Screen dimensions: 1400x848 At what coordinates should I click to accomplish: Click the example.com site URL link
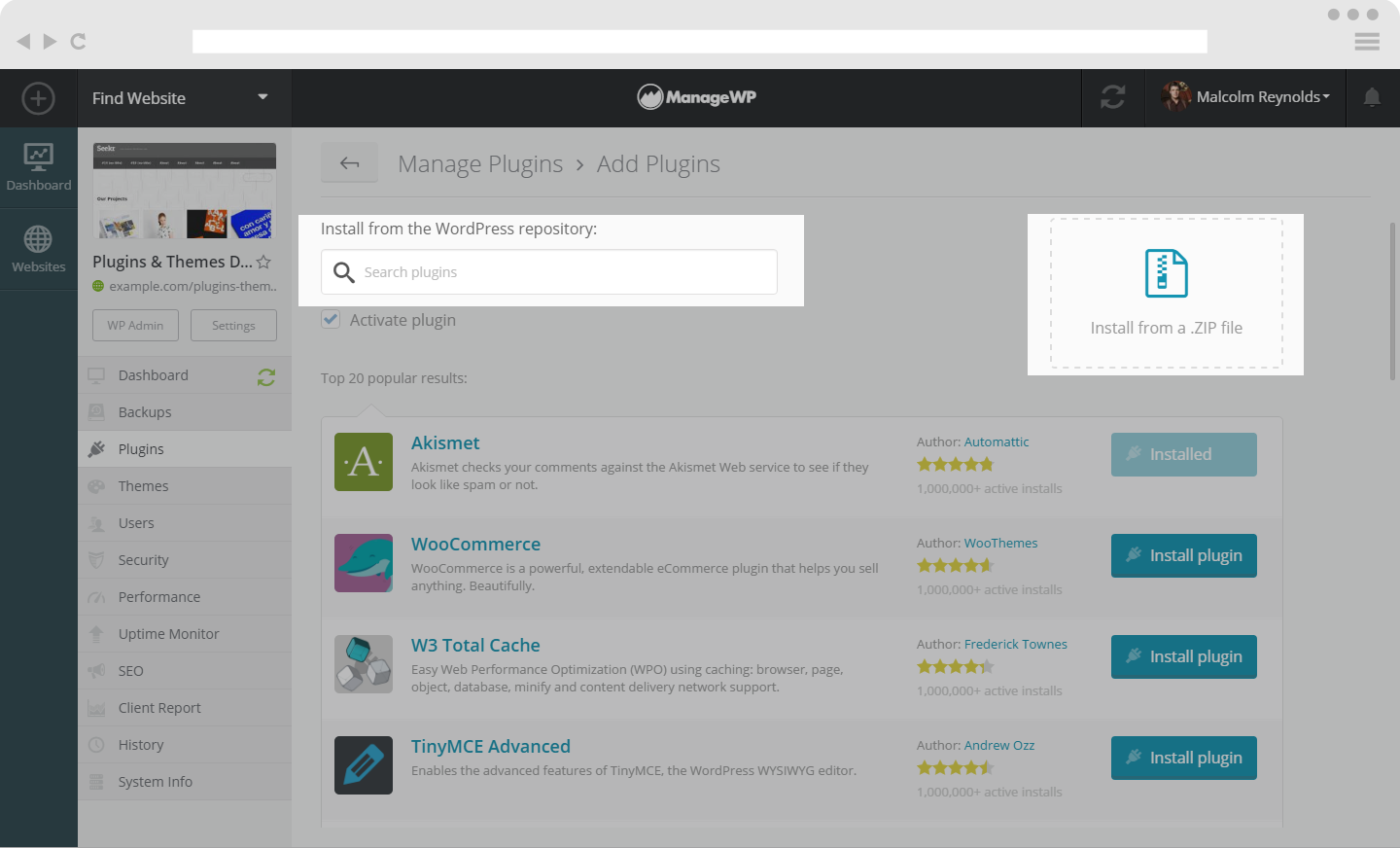coord(192,286)
